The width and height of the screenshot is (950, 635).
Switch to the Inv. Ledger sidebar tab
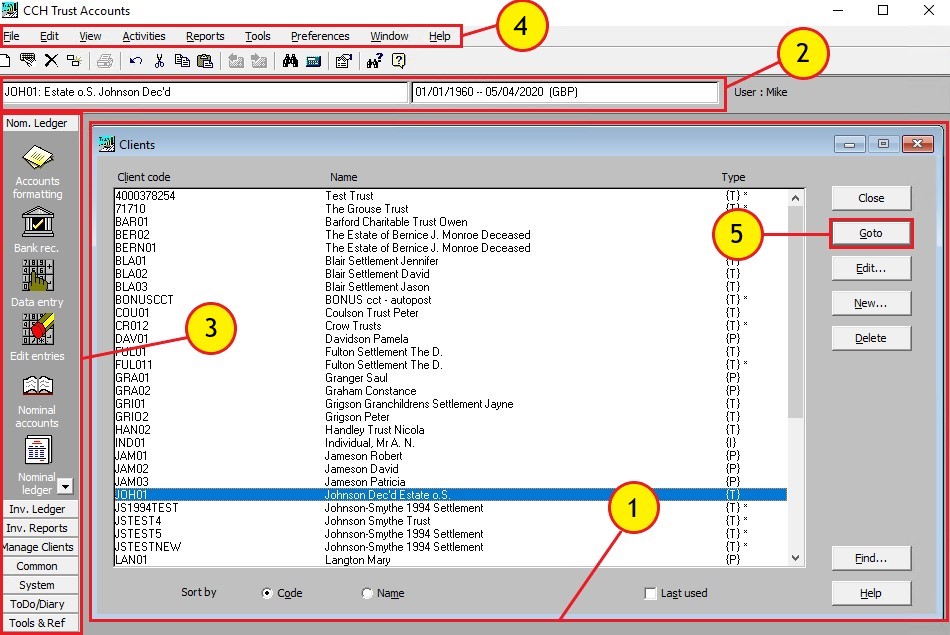tap(37, 509)
